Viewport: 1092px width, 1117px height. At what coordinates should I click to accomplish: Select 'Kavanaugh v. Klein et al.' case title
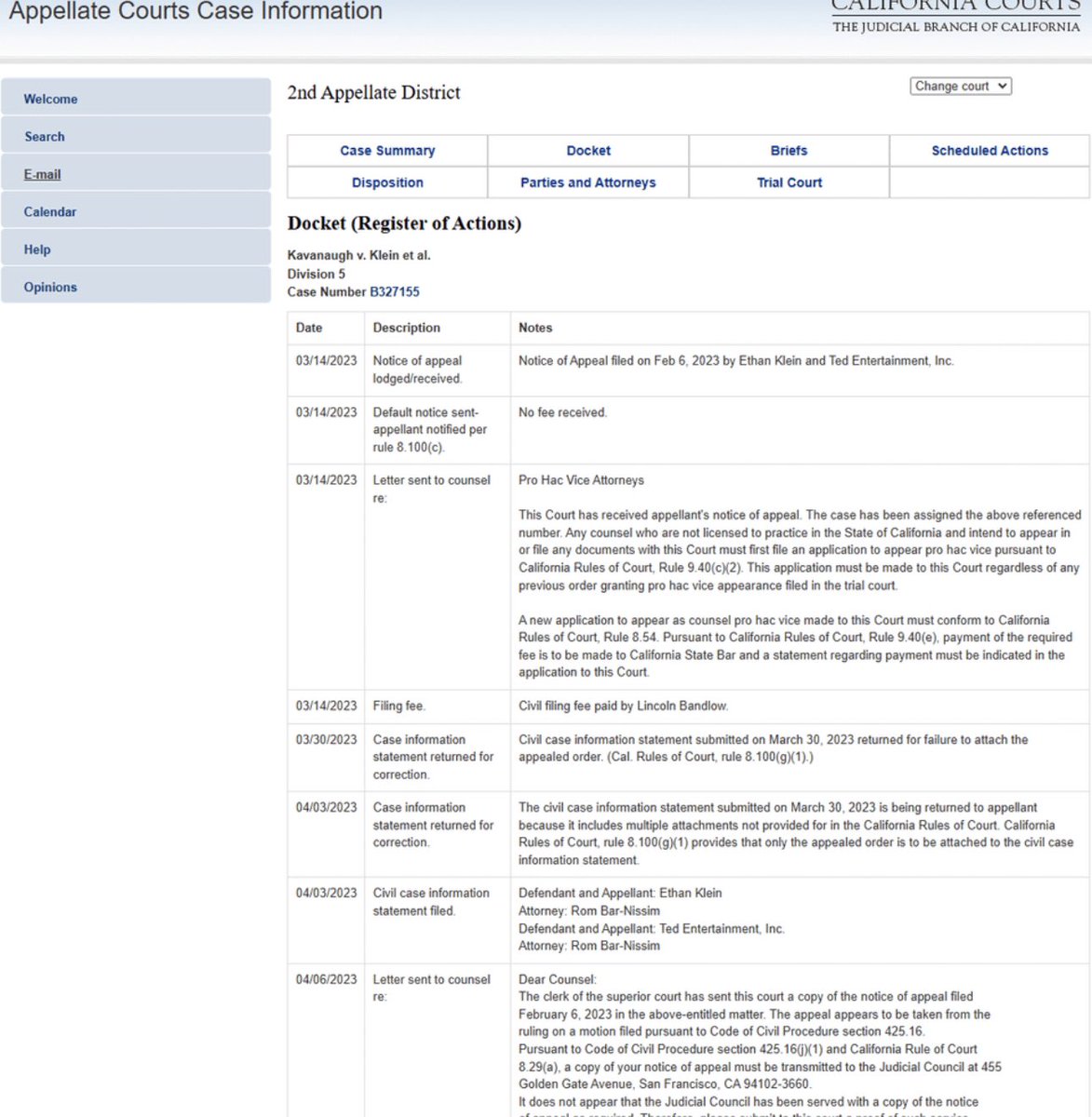click(x=358, y=256)
